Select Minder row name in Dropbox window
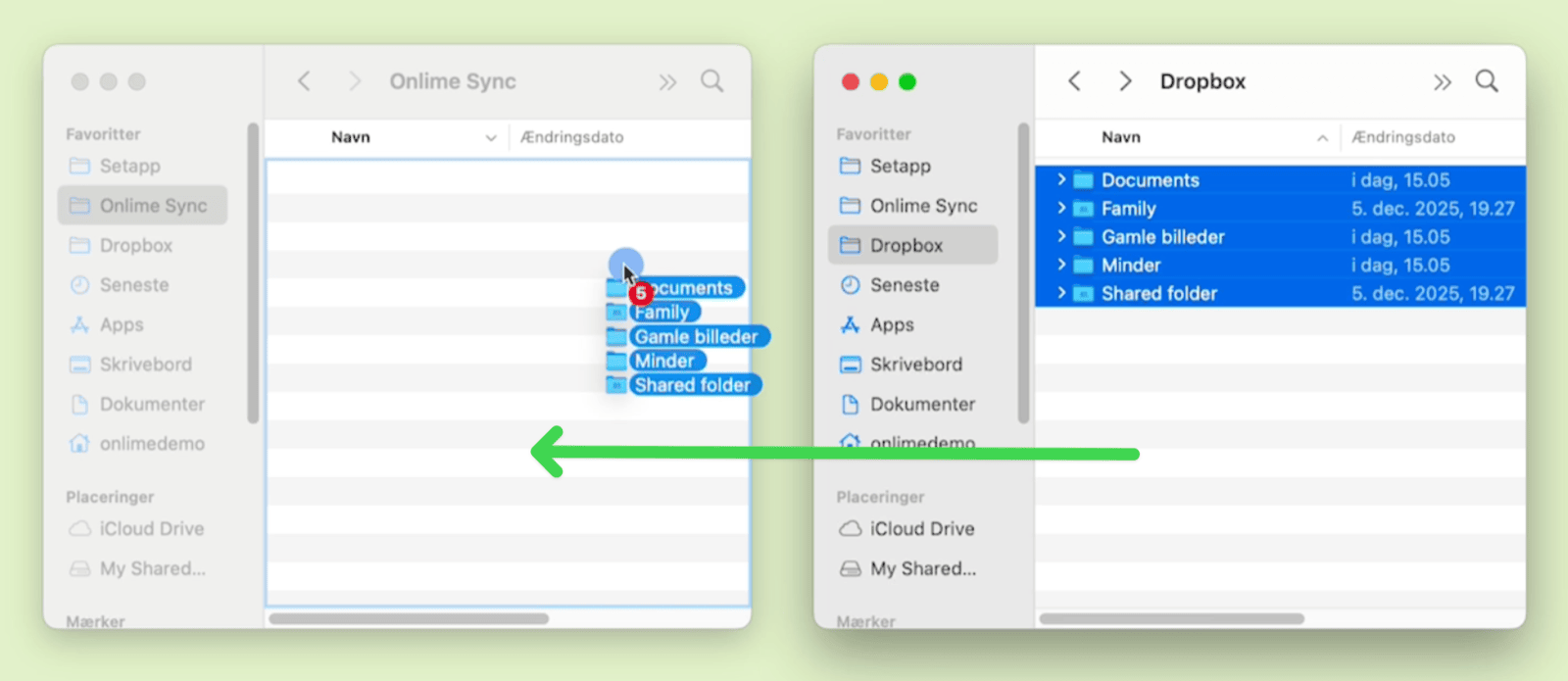Image resolution: width=1568 pixels, height=681 pixels. (x=1131, y=266)
